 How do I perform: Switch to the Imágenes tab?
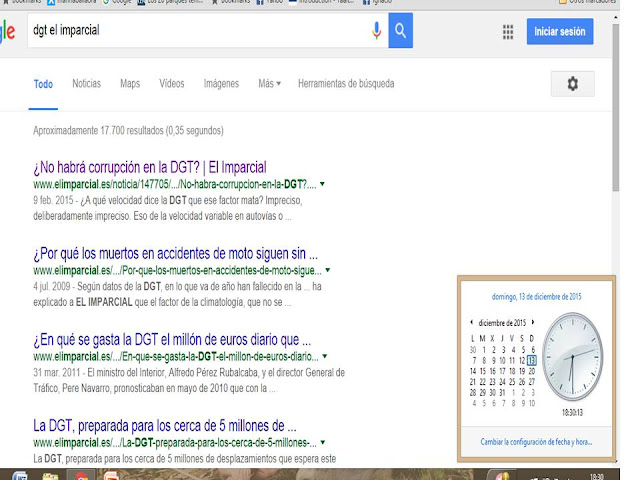click(x=221, y=84)
